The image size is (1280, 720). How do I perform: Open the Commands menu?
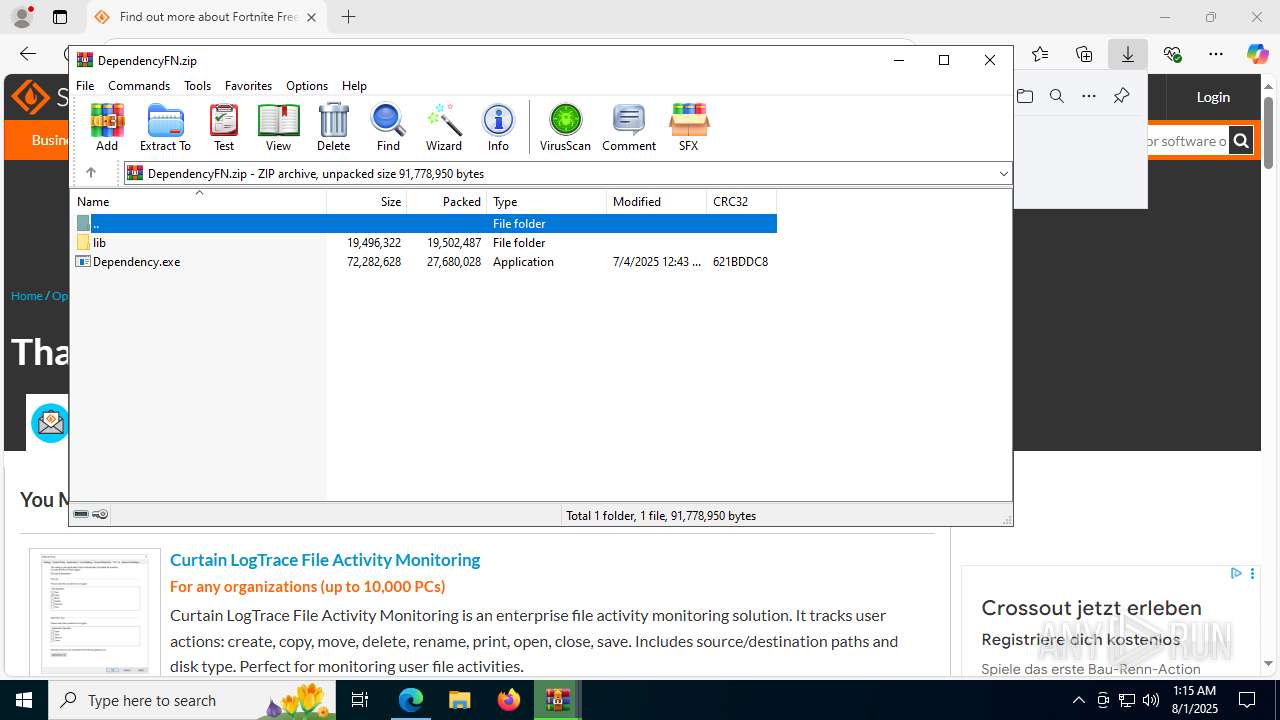click(139, 86)
